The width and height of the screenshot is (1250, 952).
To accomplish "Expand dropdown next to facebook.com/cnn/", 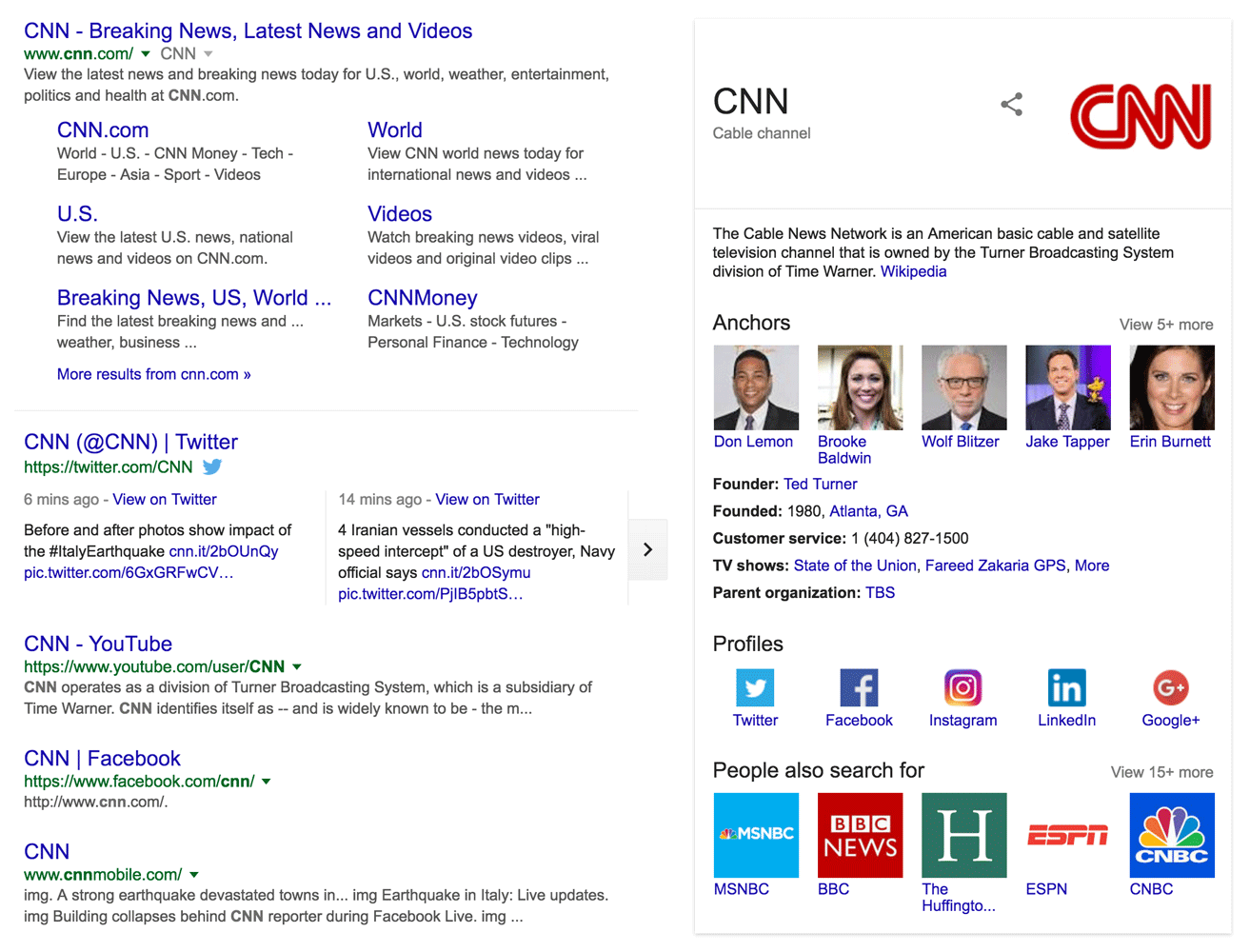I will coord(267,782).
